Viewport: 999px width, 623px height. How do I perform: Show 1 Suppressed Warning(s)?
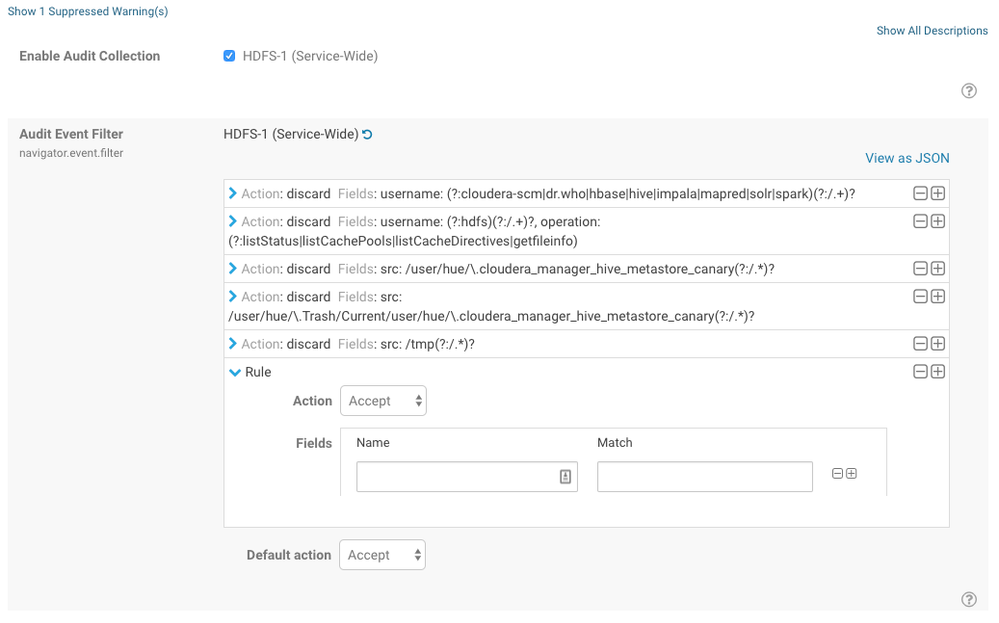click(x=88, y=12)
